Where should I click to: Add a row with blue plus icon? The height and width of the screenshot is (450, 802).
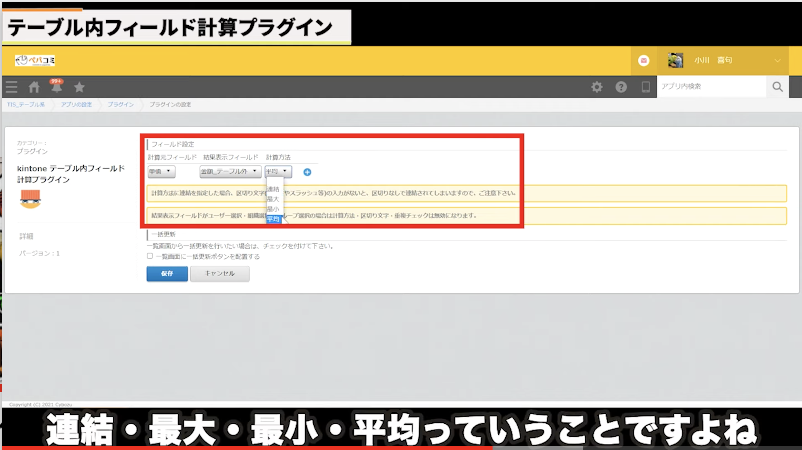click(307, 172)
